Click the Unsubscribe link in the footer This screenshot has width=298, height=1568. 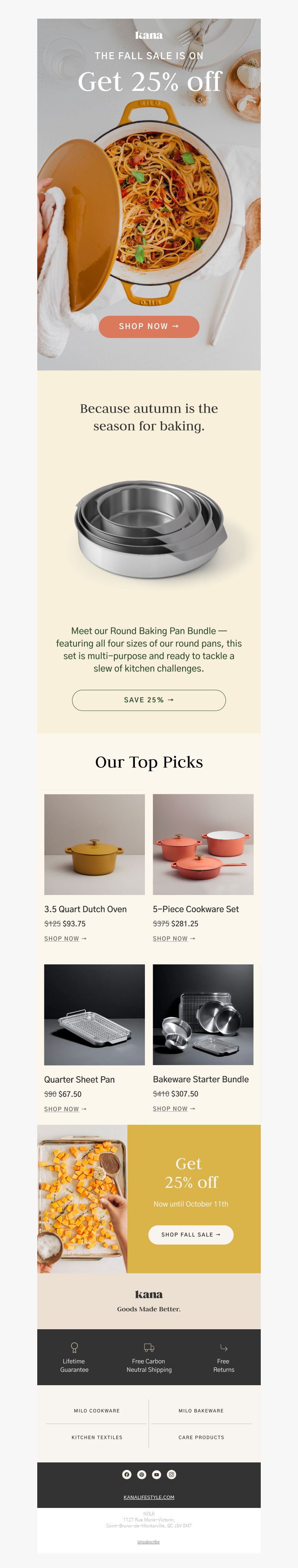[148, 1542]
